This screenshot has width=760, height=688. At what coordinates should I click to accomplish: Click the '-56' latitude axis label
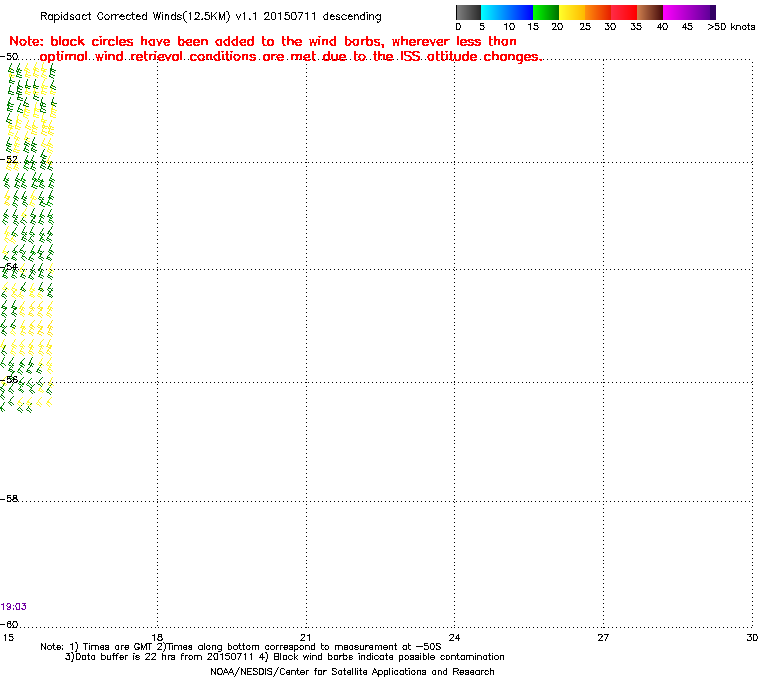[x=9, y=380]
